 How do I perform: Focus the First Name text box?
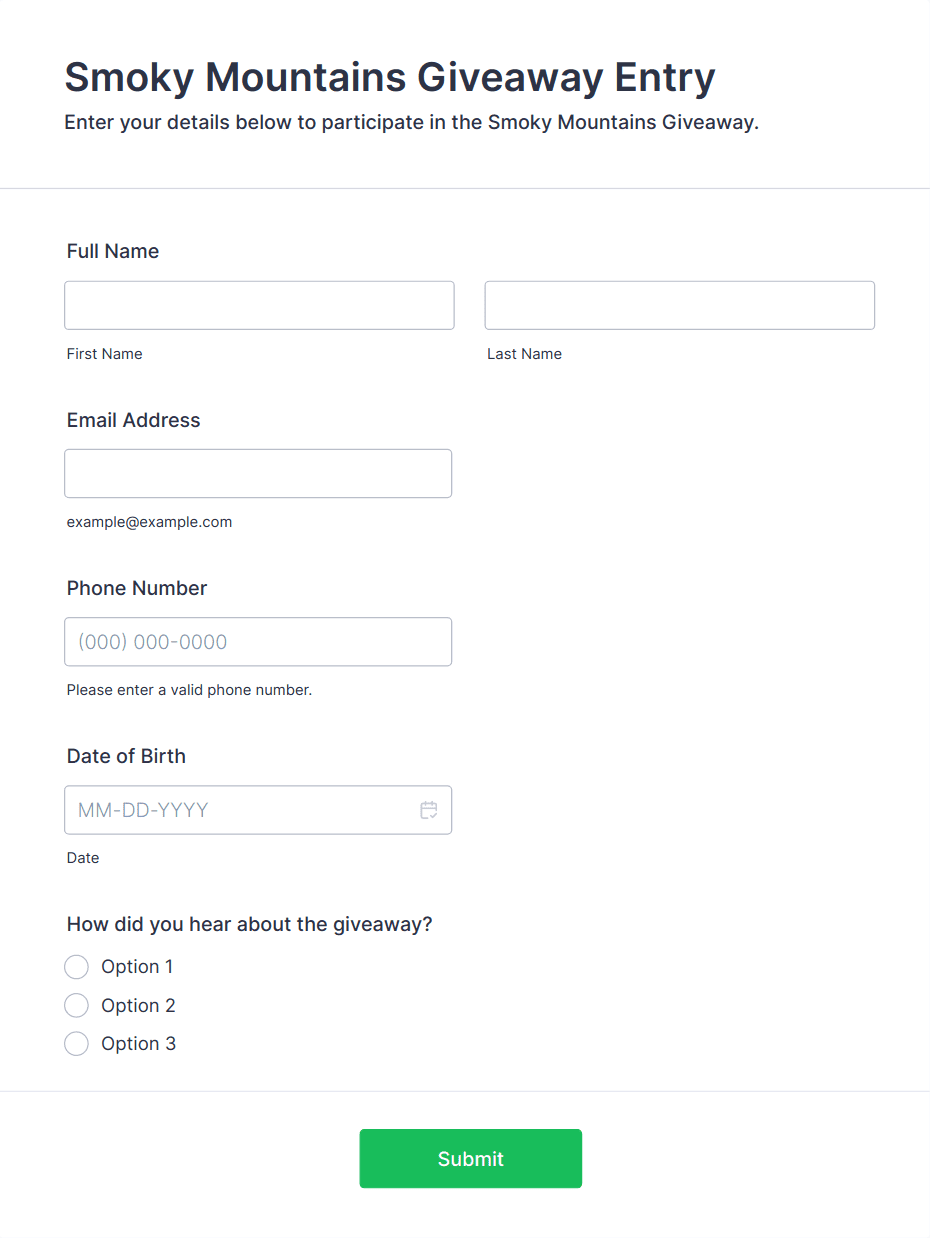pos(259,305)
